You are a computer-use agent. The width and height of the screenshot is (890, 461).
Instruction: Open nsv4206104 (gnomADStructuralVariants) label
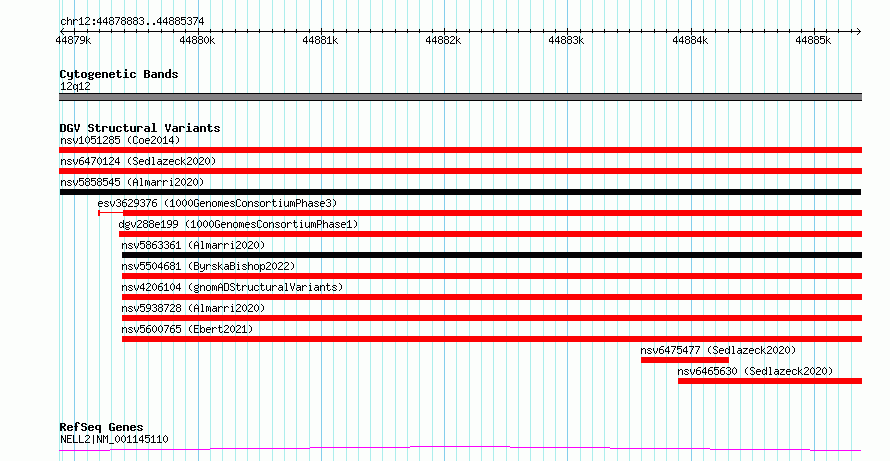click(233, 287)
